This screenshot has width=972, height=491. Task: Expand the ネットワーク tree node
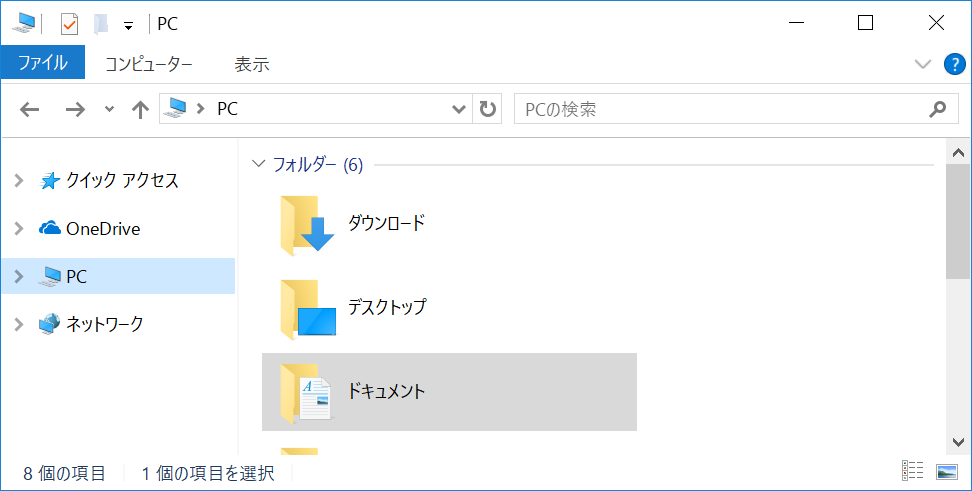(19, 324)
